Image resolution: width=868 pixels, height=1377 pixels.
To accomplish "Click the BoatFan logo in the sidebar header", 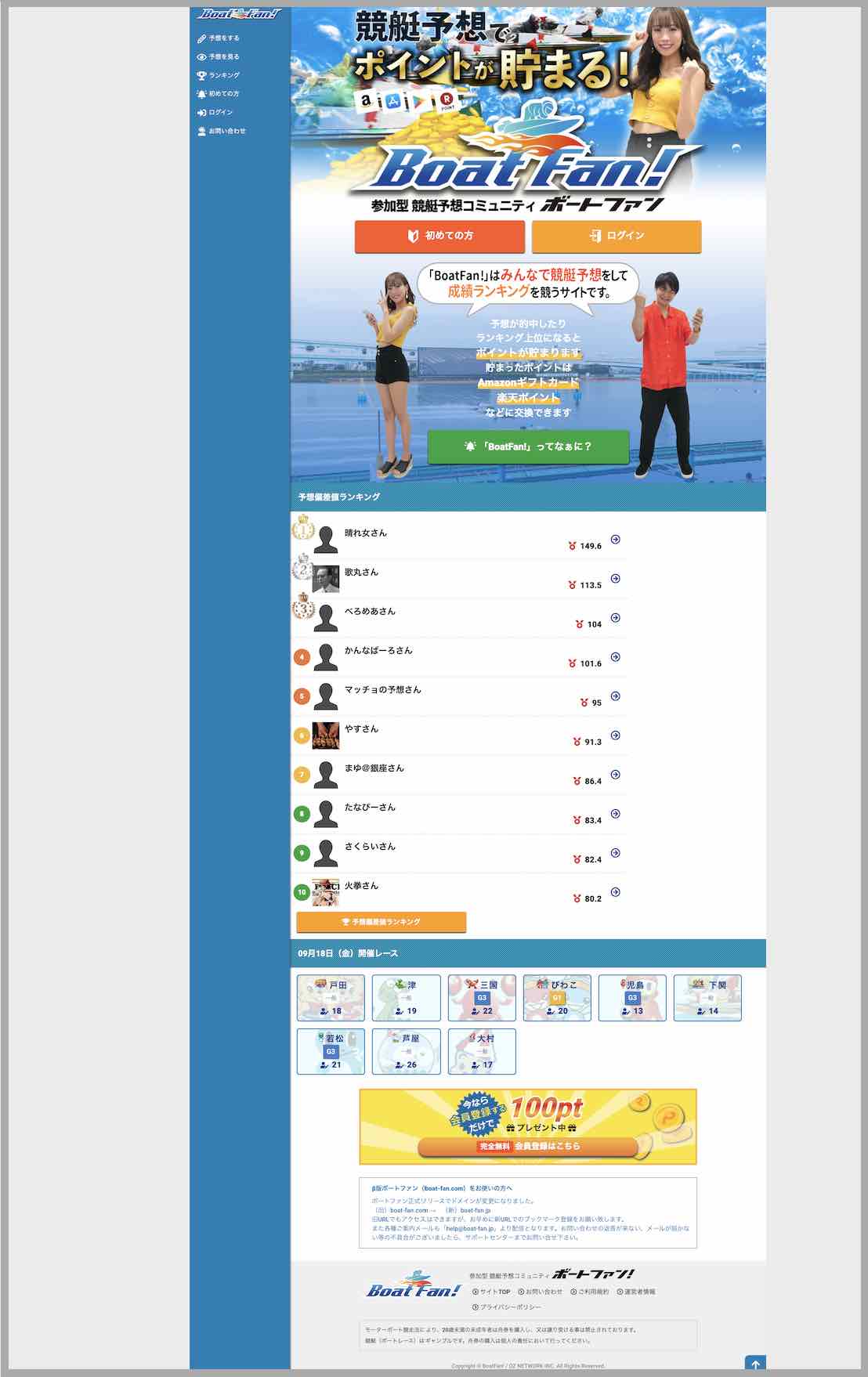I will point(239,14).
